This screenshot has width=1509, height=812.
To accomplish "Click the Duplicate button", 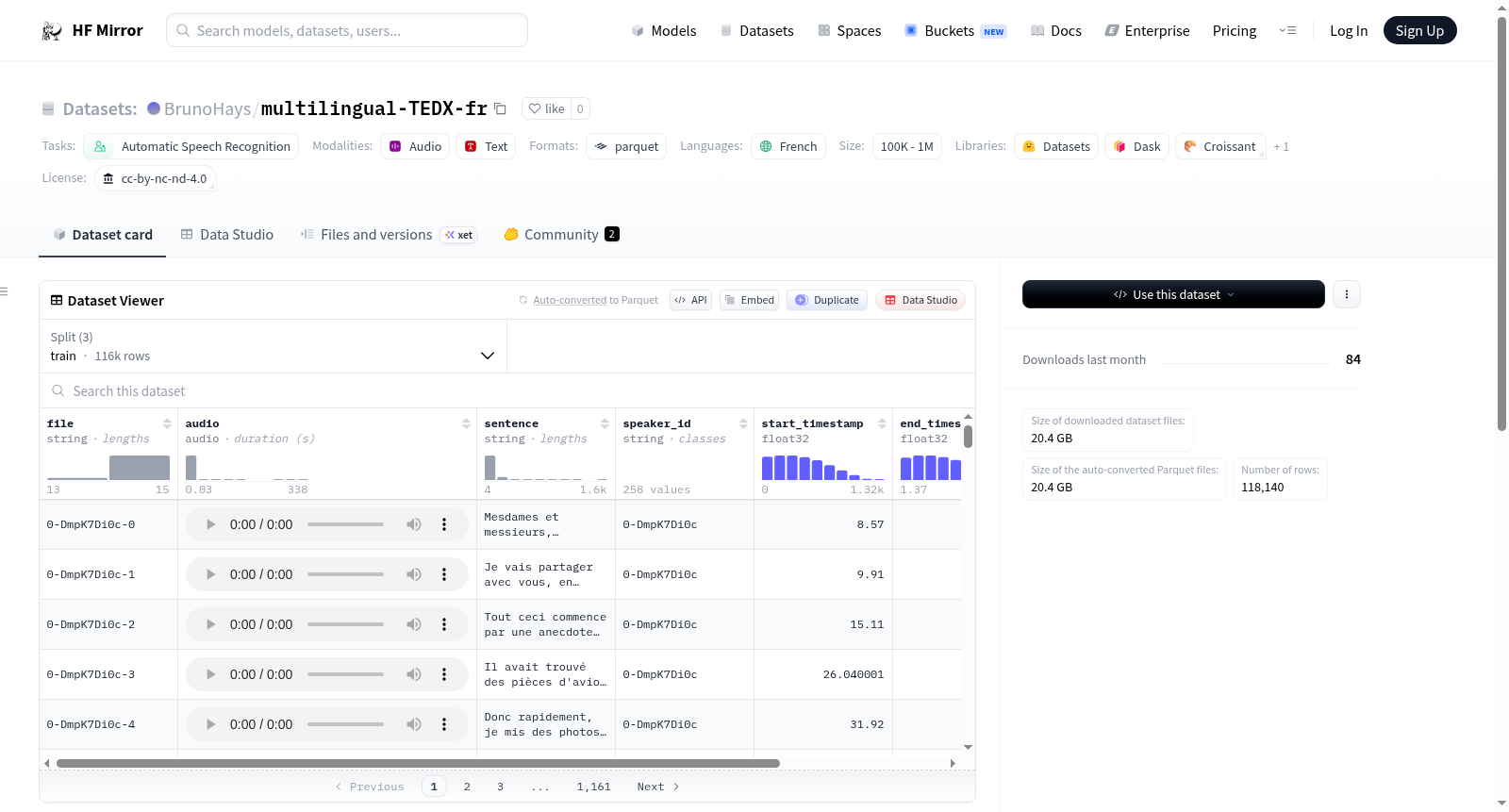I will click(x=826, y=300).
